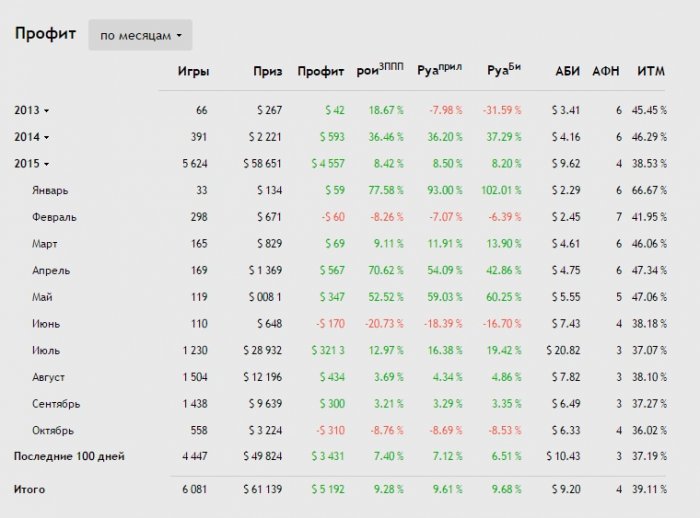The width and height of the screenshot is (700, 518).
Task: Sort by the Игры column header
Action: pos(193,71)
